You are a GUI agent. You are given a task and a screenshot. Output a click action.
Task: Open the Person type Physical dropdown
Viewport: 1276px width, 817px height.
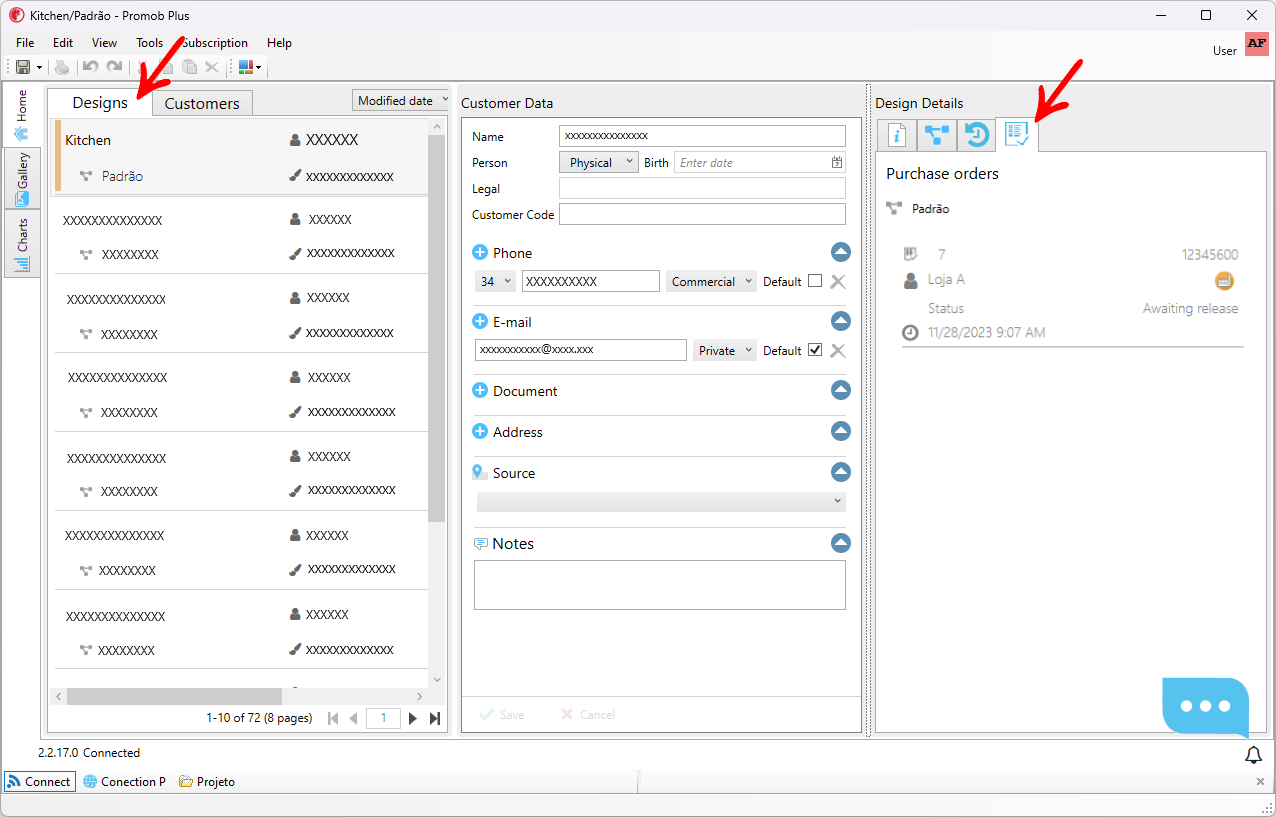tap(598, 162)
